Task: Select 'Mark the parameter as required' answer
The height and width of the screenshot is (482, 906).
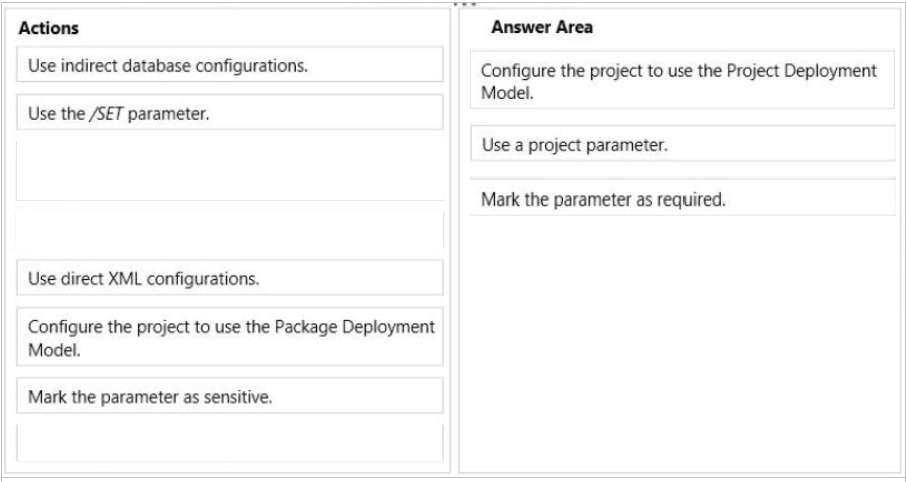Action: pyautogui.click(x=682, y=198)
